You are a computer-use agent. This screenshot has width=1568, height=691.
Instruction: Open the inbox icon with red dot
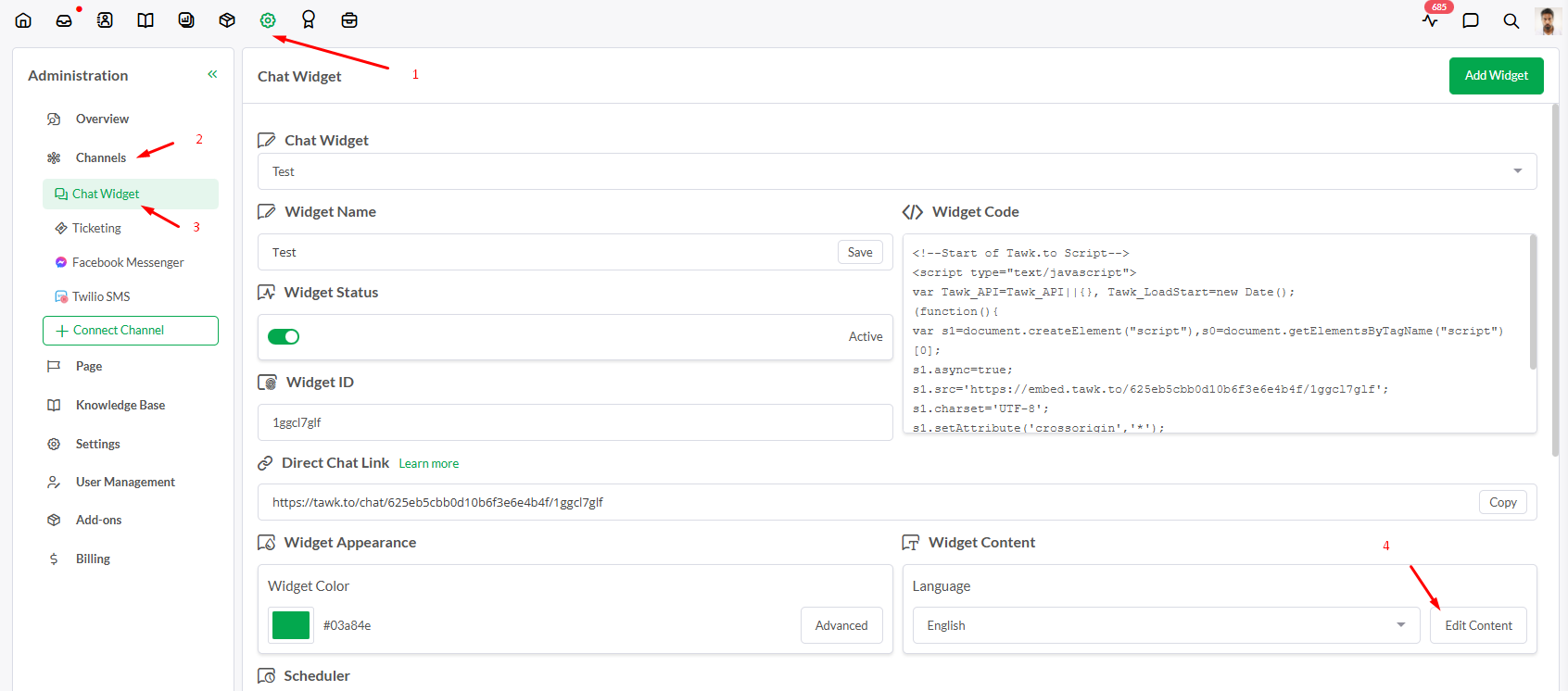(64, 20)
